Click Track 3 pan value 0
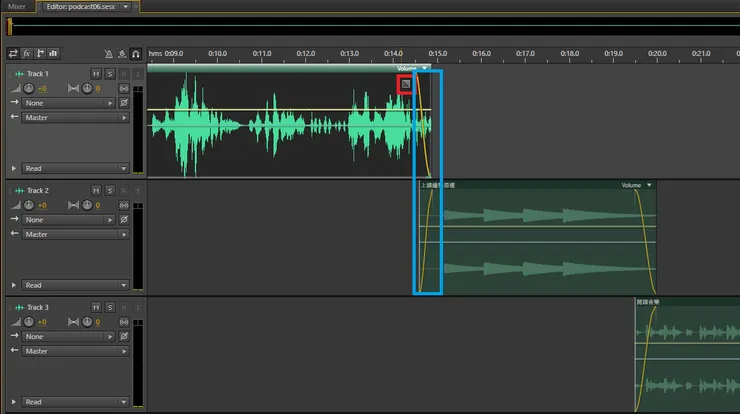Image resolution: width=740 pixels, height=414 pixels. point(98,322)
